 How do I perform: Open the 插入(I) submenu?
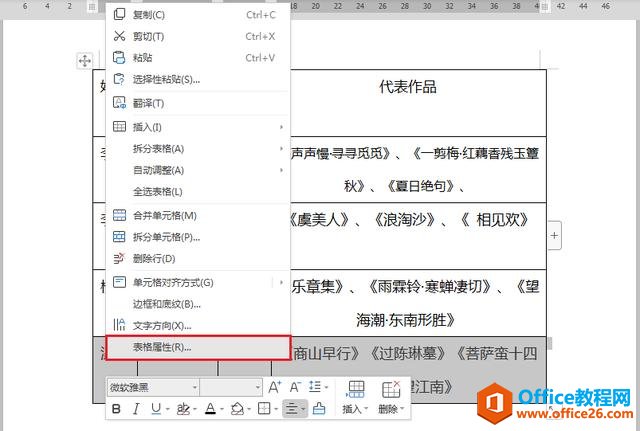(198, 127)
